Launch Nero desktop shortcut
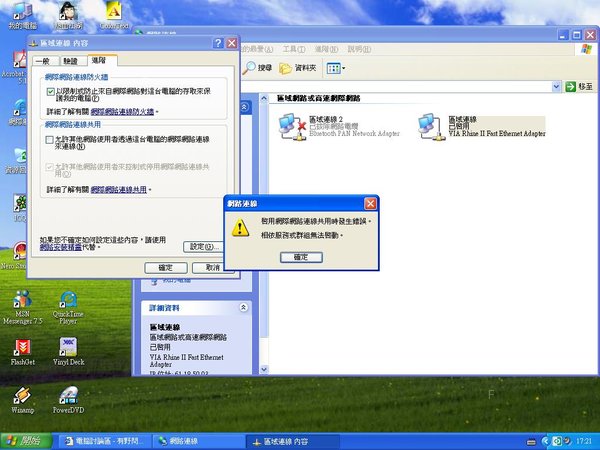 [15, 255]
